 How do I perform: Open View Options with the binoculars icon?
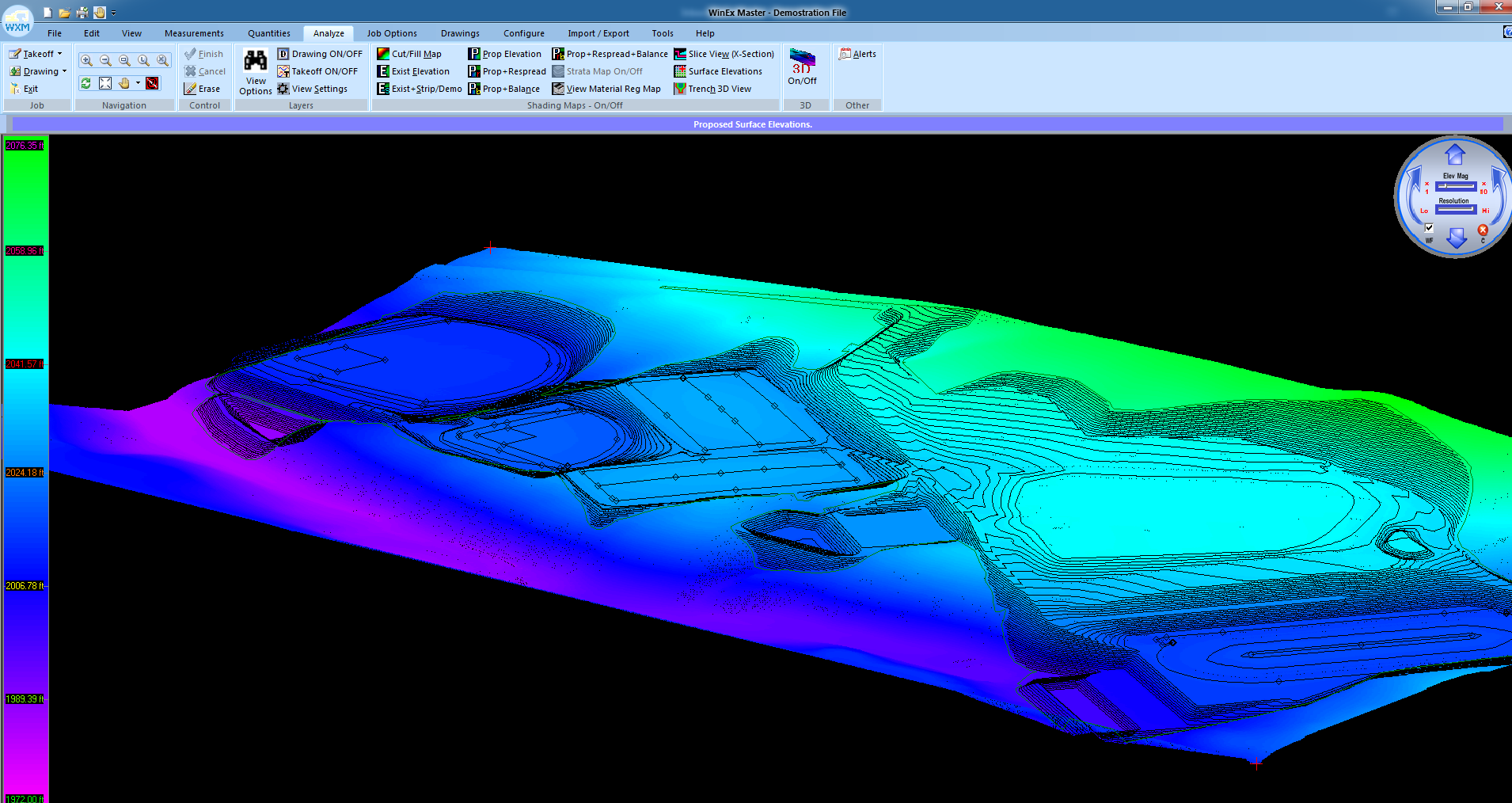tap(255, 70)
